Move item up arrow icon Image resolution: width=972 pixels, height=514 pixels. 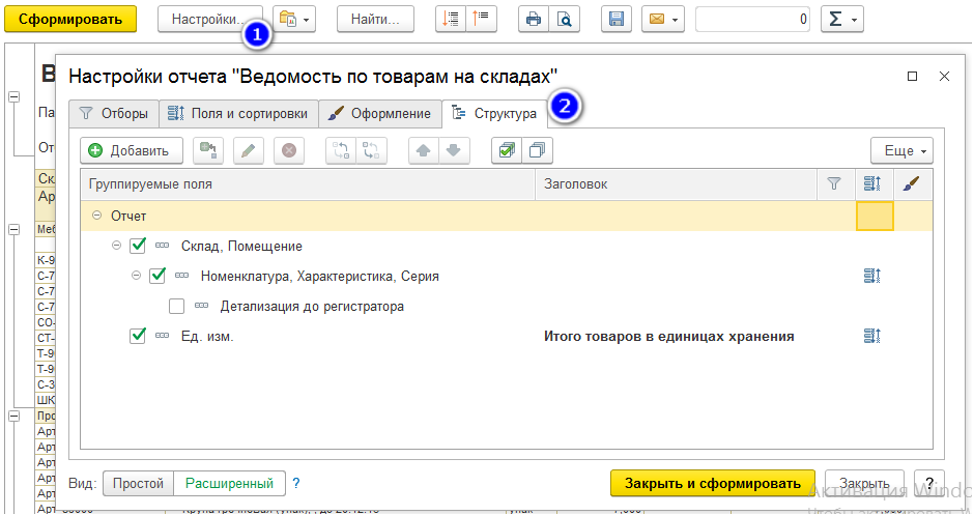coord(423,151)
